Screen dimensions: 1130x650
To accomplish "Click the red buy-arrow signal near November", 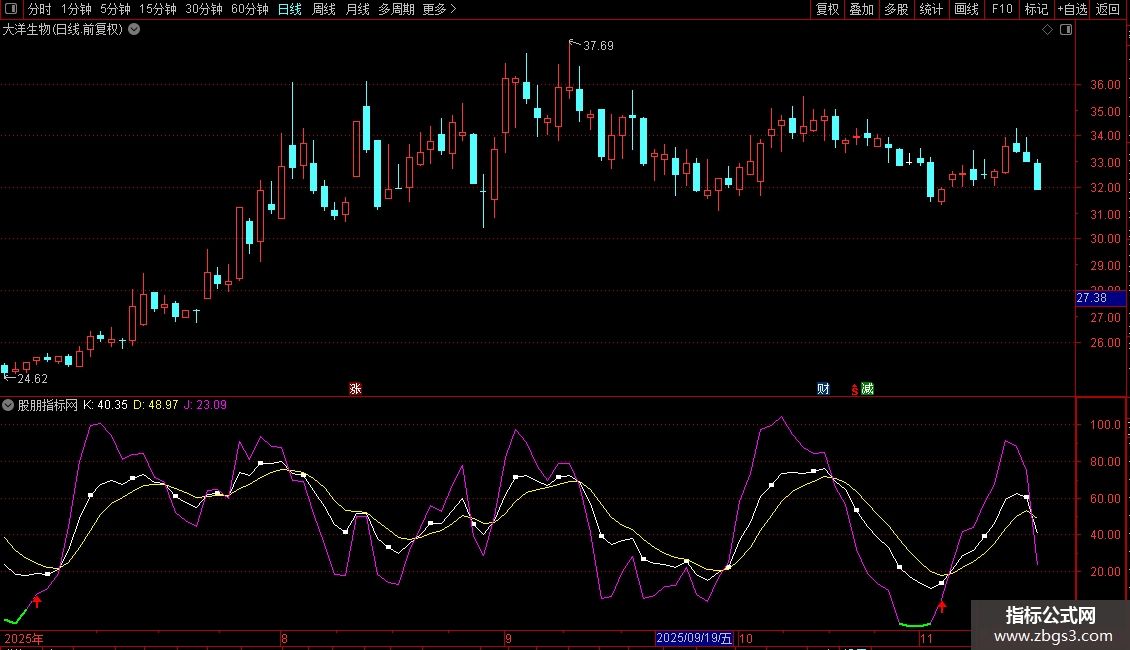I will (x=941, y=605).
